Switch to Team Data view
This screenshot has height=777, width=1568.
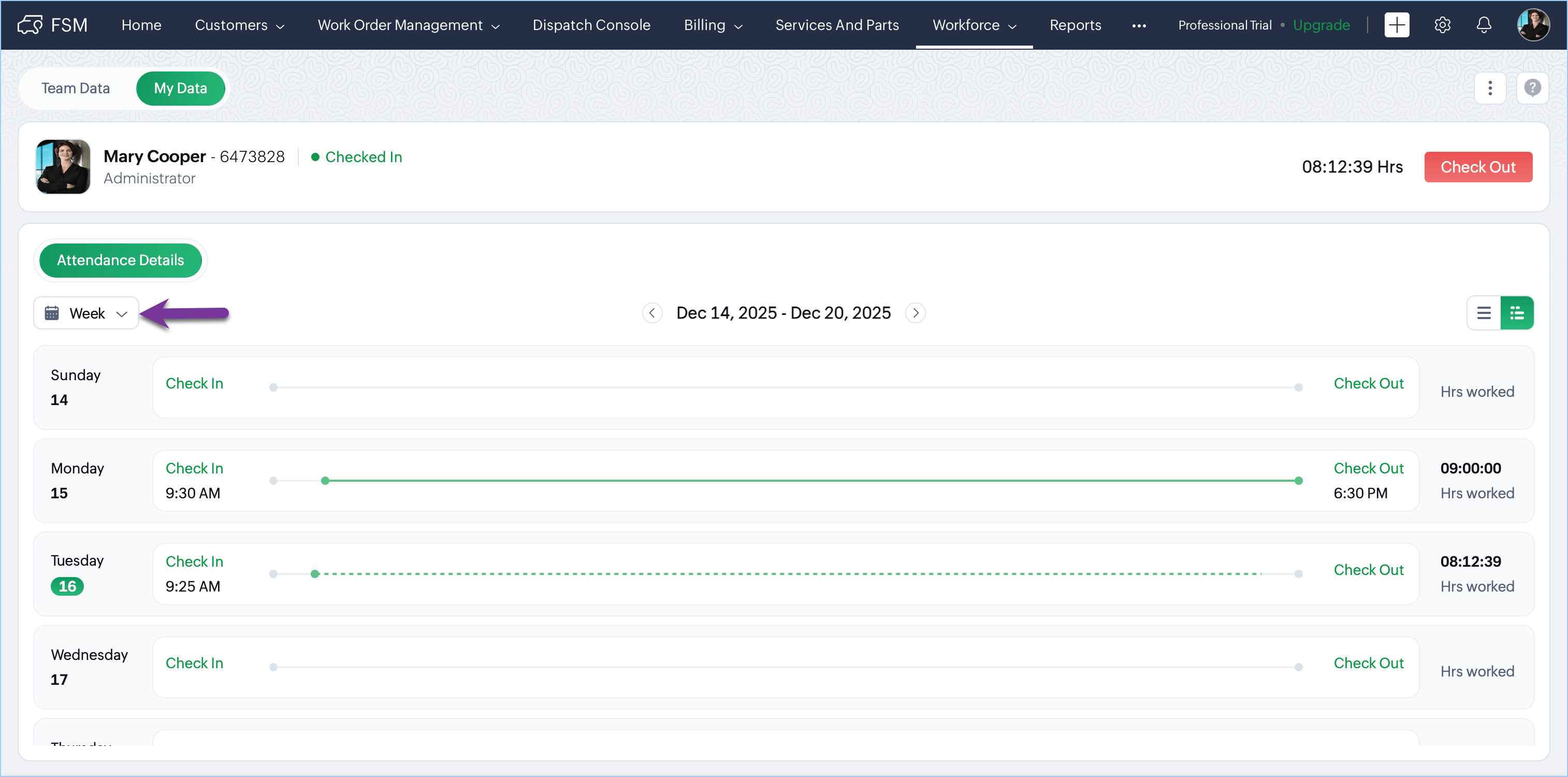point(76,88)
